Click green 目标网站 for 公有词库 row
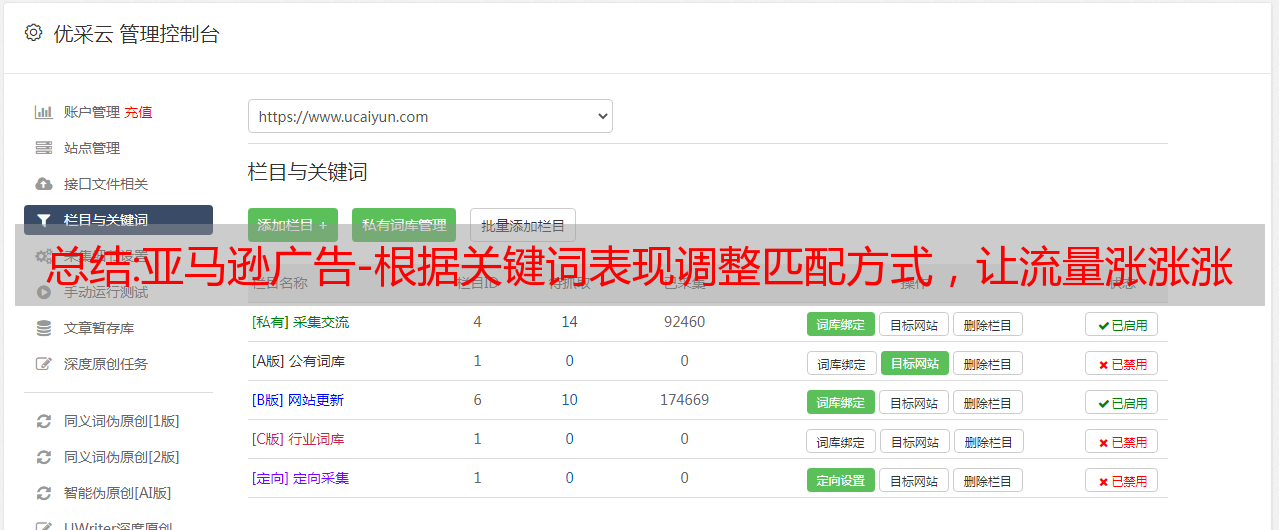This screenshot has width=1279, height=530. coord(914,363)
